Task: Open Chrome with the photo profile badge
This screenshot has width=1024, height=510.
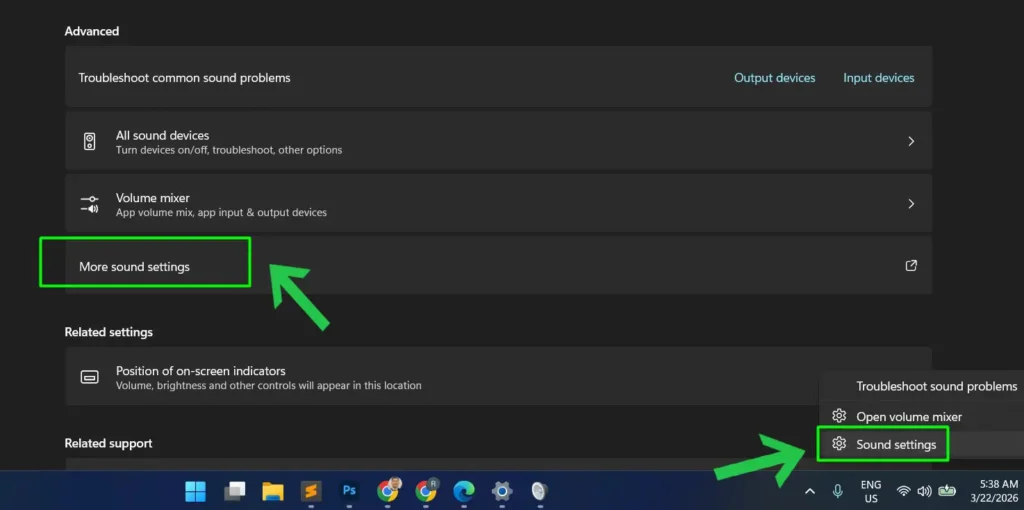Action: [x=388, y=490]
